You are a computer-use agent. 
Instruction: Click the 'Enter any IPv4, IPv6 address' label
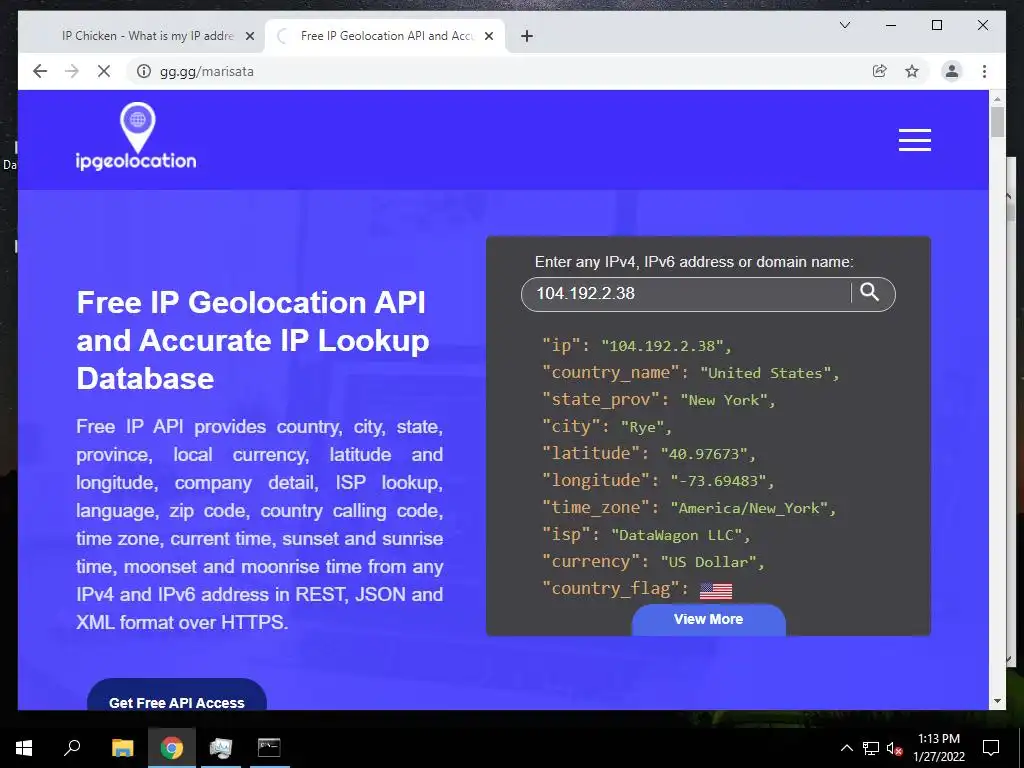point(694,262)
